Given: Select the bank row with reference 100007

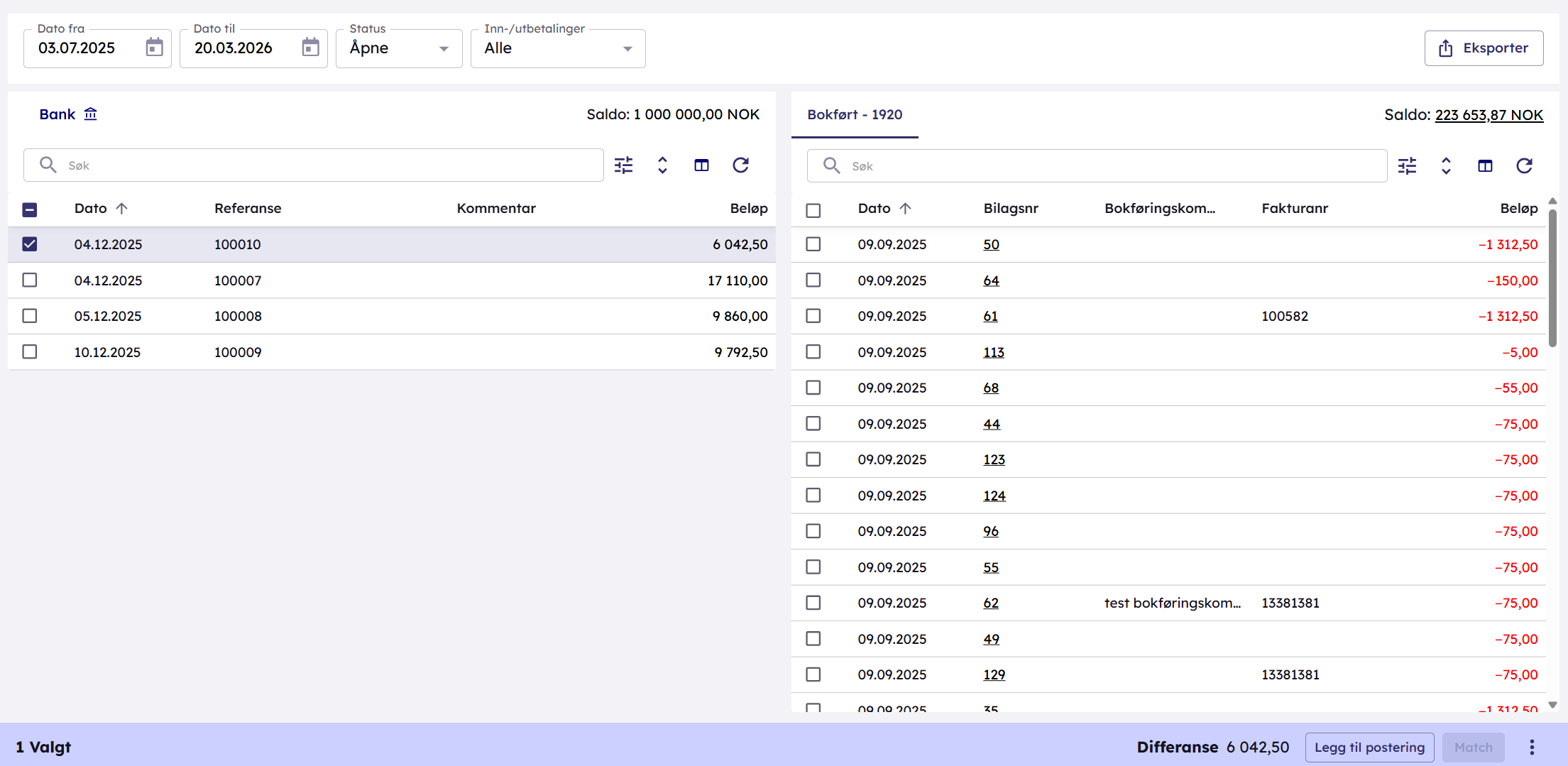Looking at the screenshot, I should click(x=30, y=280).
